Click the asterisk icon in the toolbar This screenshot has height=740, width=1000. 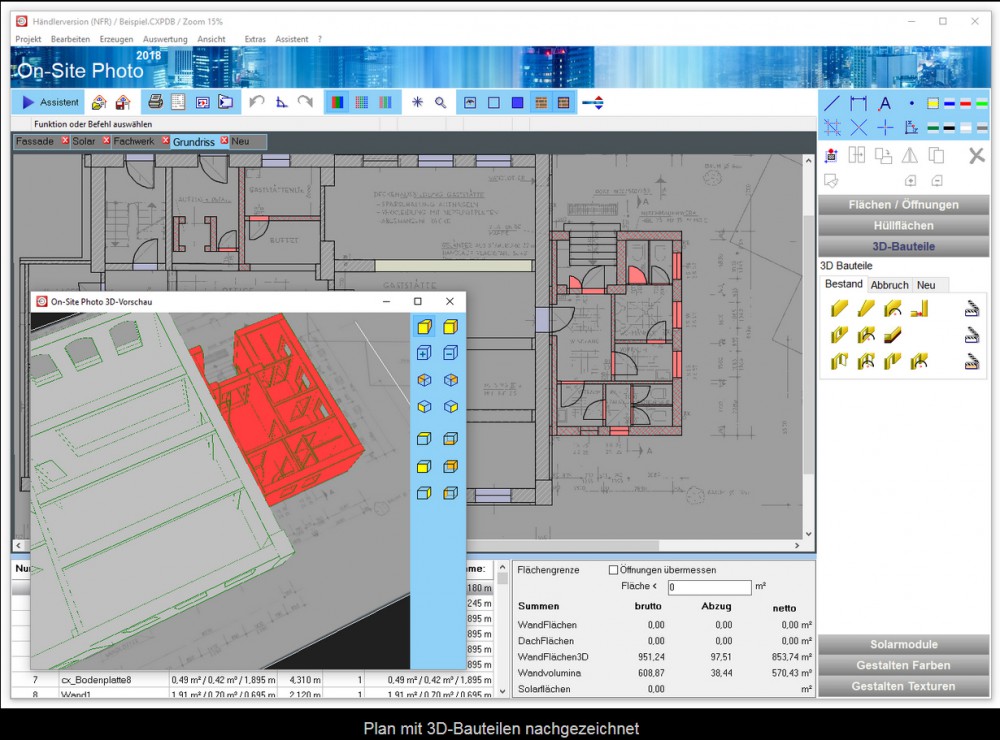[x=417, y=102]
